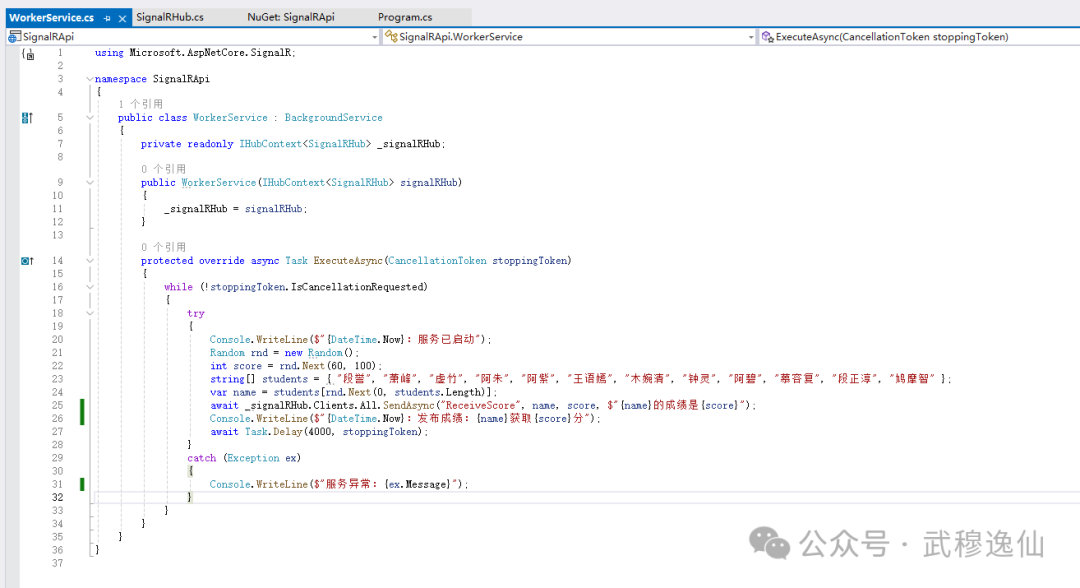
Task: Click the WorkerService class icon in navigation bar
Action: click(391, 36)
